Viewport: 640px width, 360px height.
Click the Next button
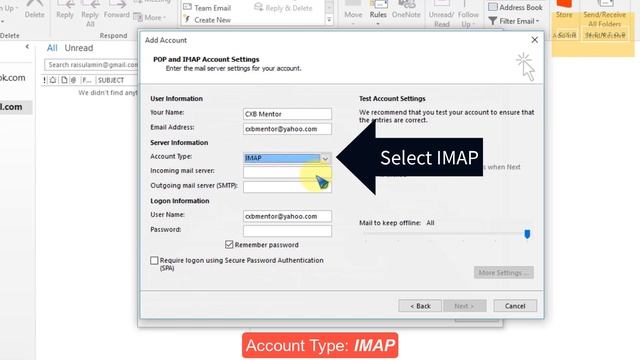tap(464, 306)
